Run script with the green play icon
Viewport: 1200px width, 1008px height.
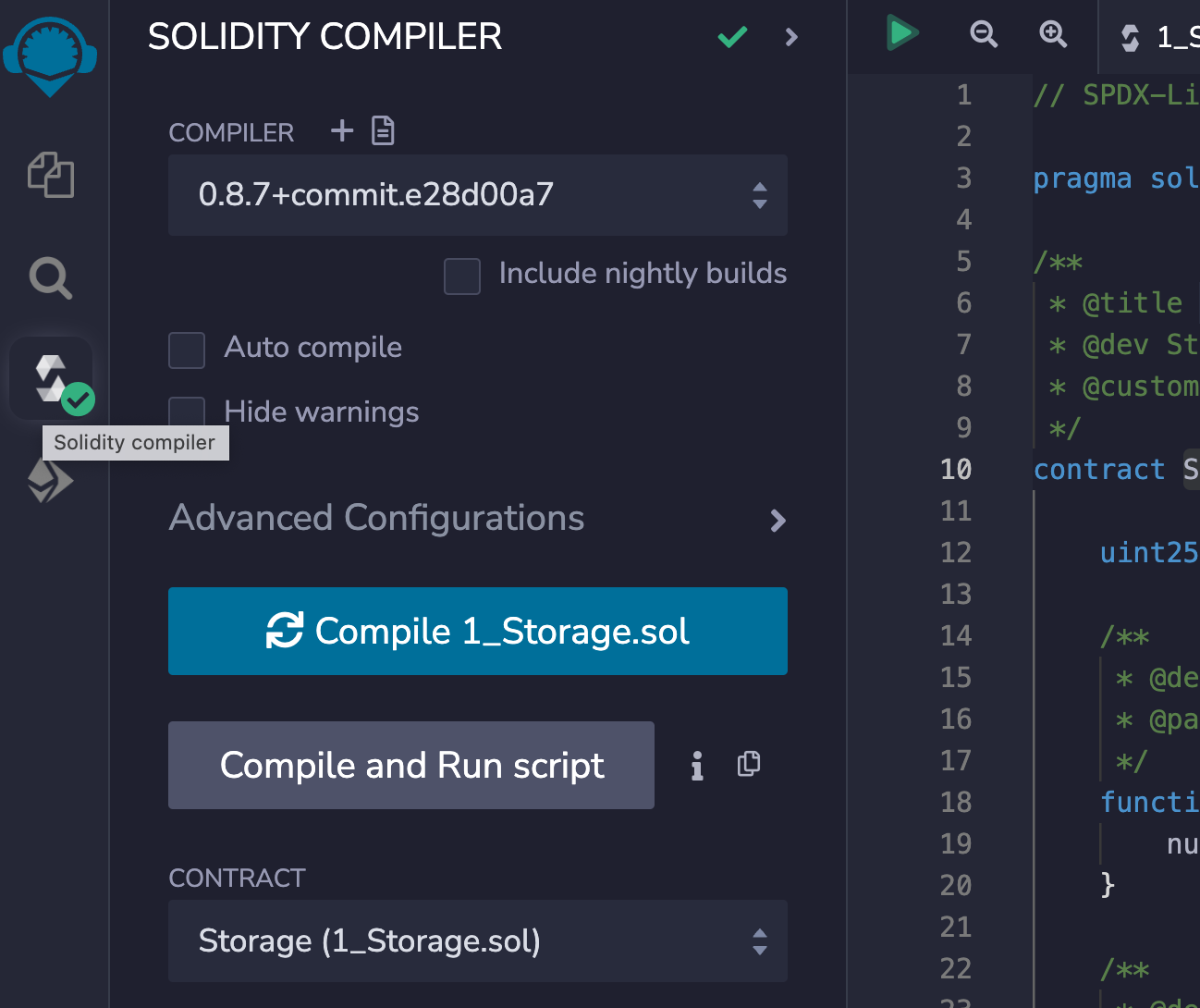[x=901, y=32]
